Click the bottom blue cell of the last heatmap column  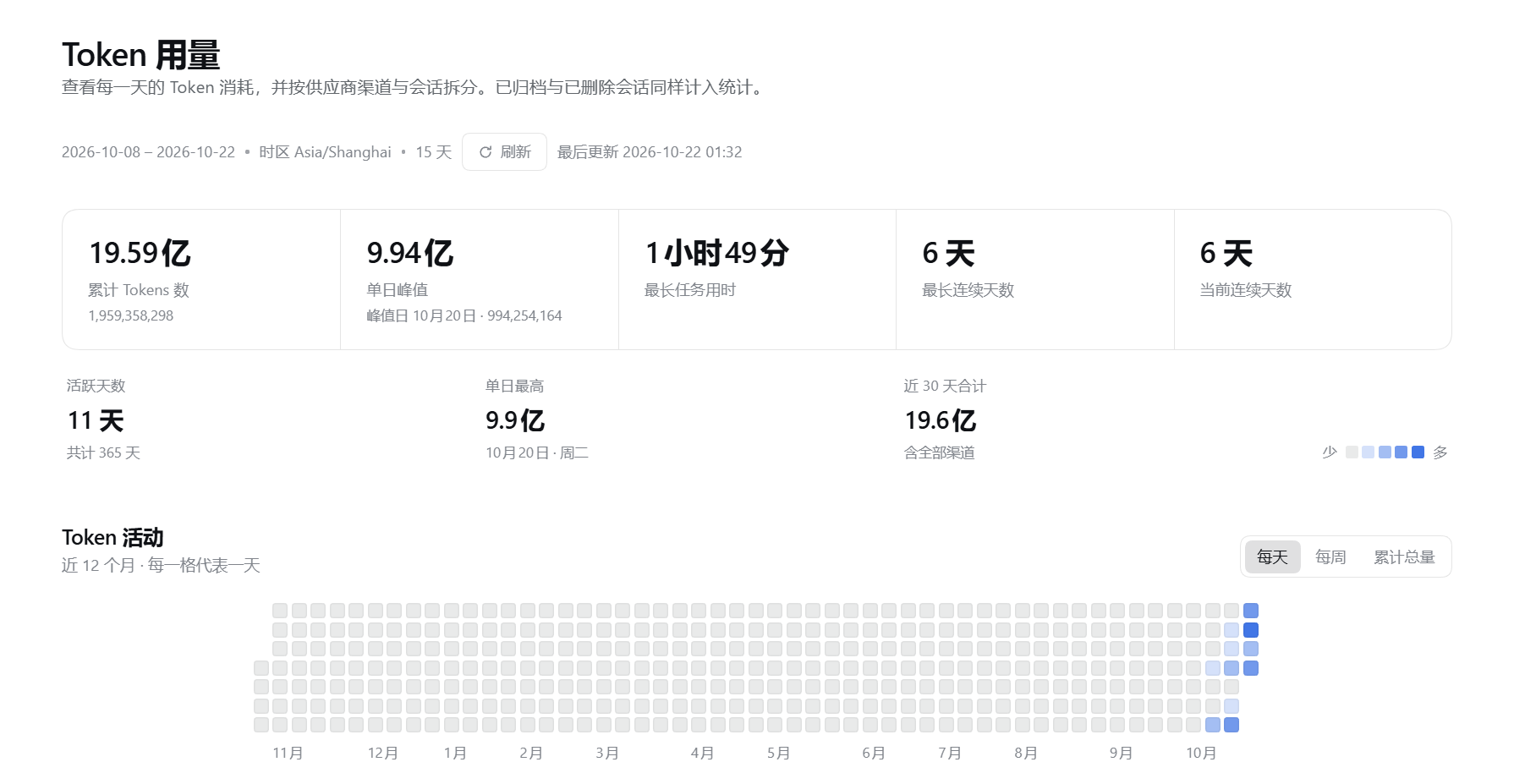coord(1251,668)
